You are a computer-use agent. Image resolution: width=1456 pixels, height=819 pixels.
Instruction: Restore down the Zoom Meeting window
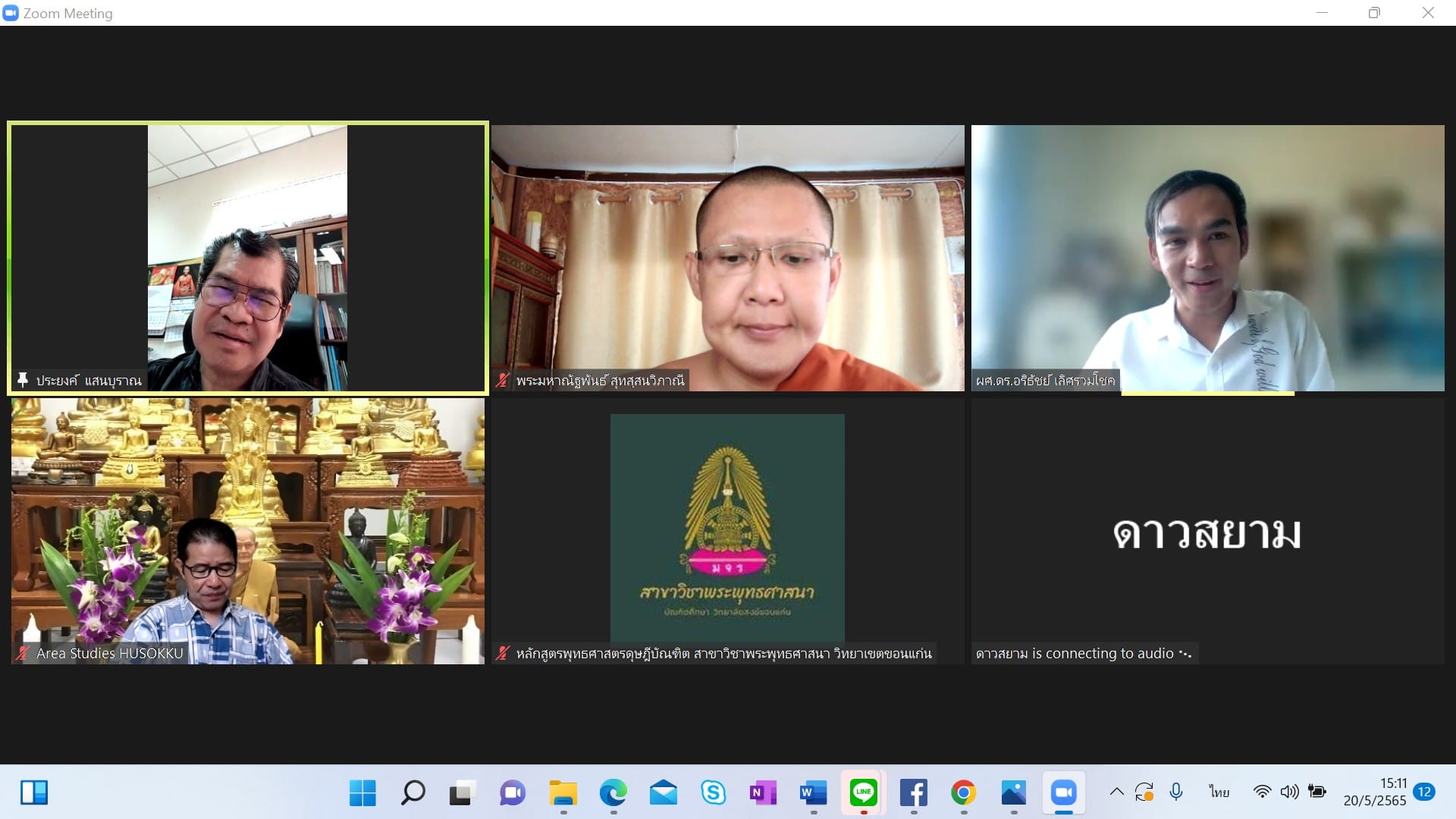point(1374,13)
